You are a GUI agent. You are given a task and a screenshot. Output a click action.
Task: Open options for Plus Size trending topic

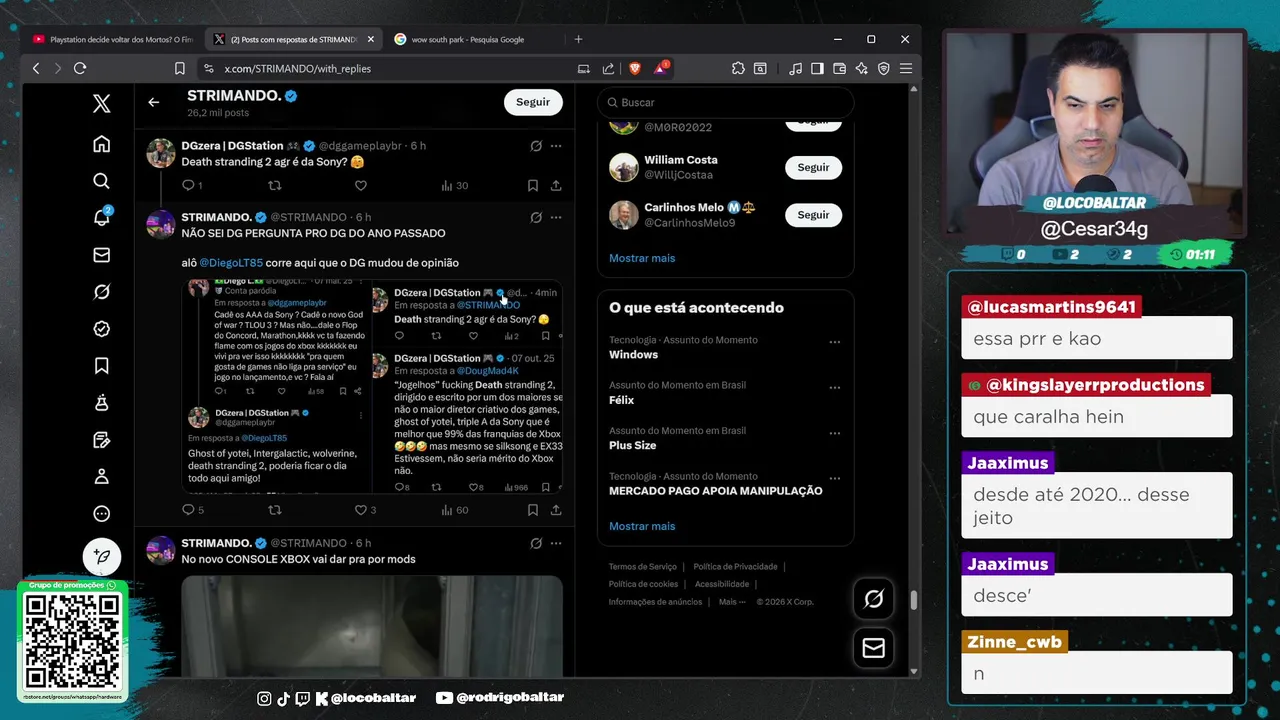click(x=834, y=433)
